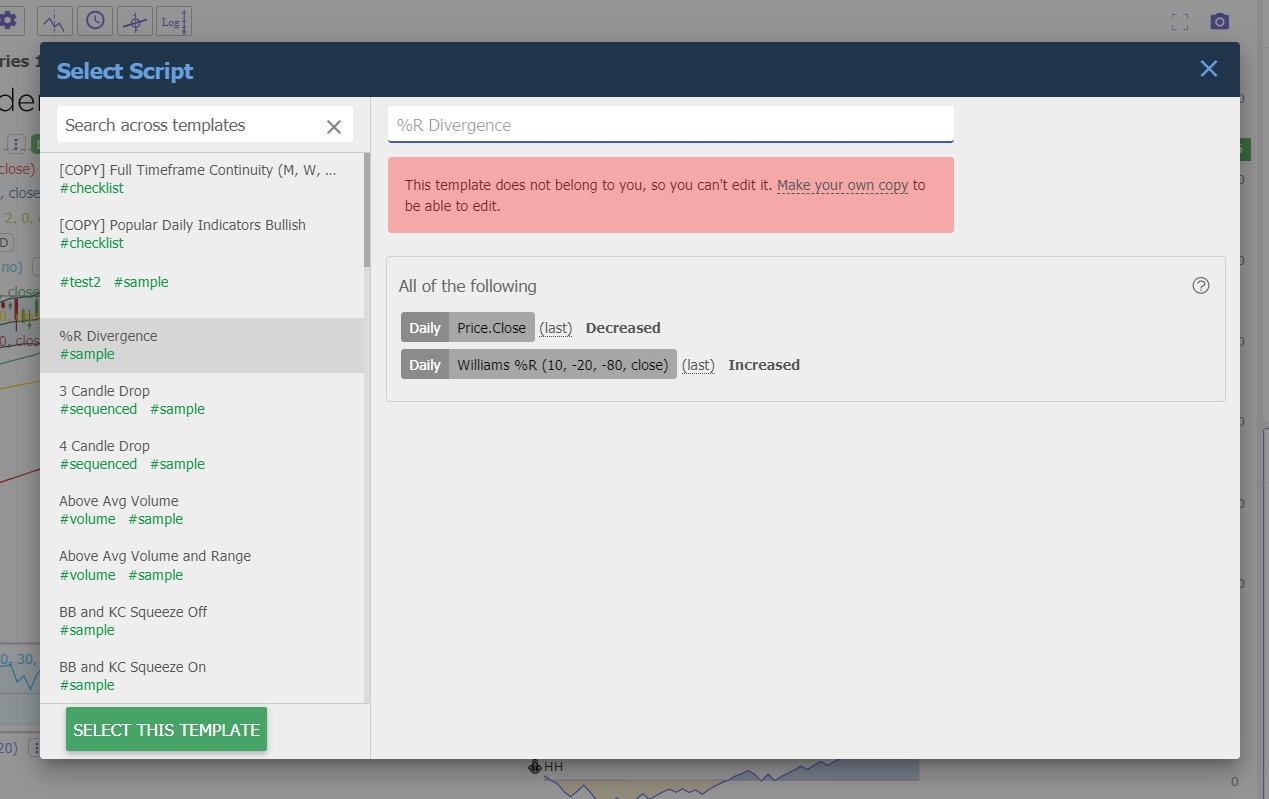
Task: Choose the Above Avg Volume template
Action: pos(118,501)
